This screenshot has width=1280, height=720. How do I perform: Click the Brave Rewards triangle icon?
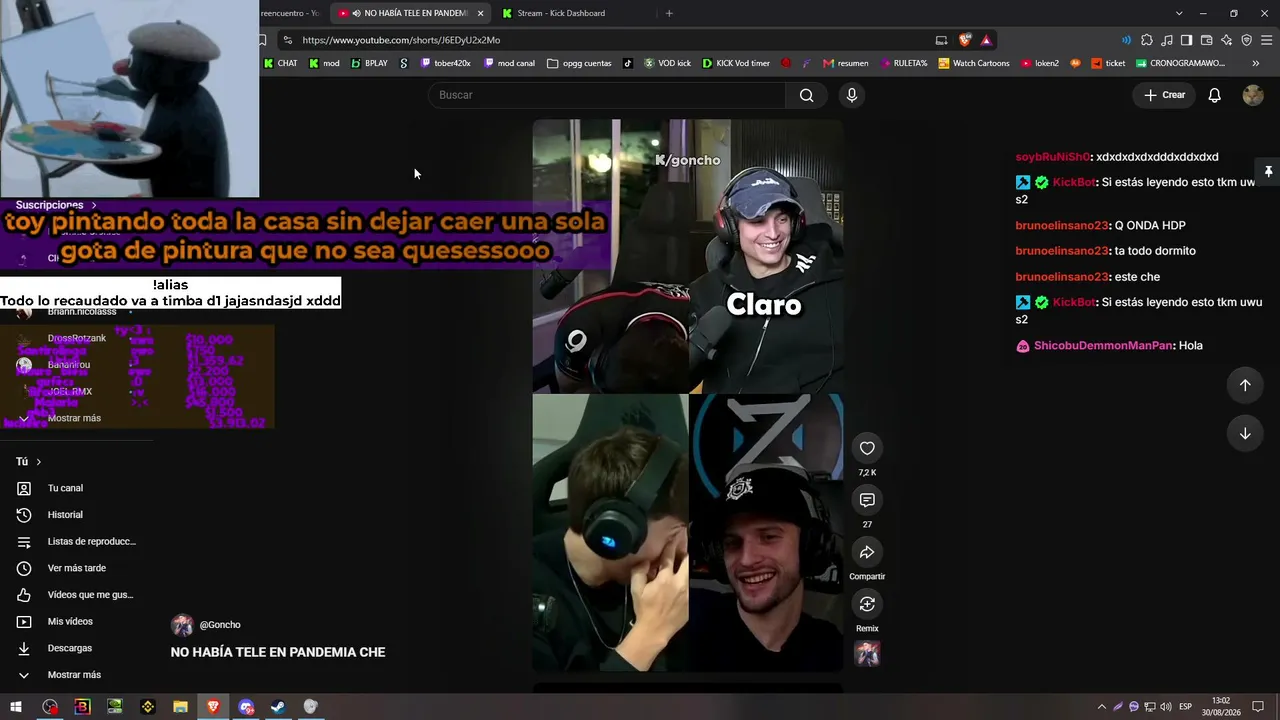point(986,40)
